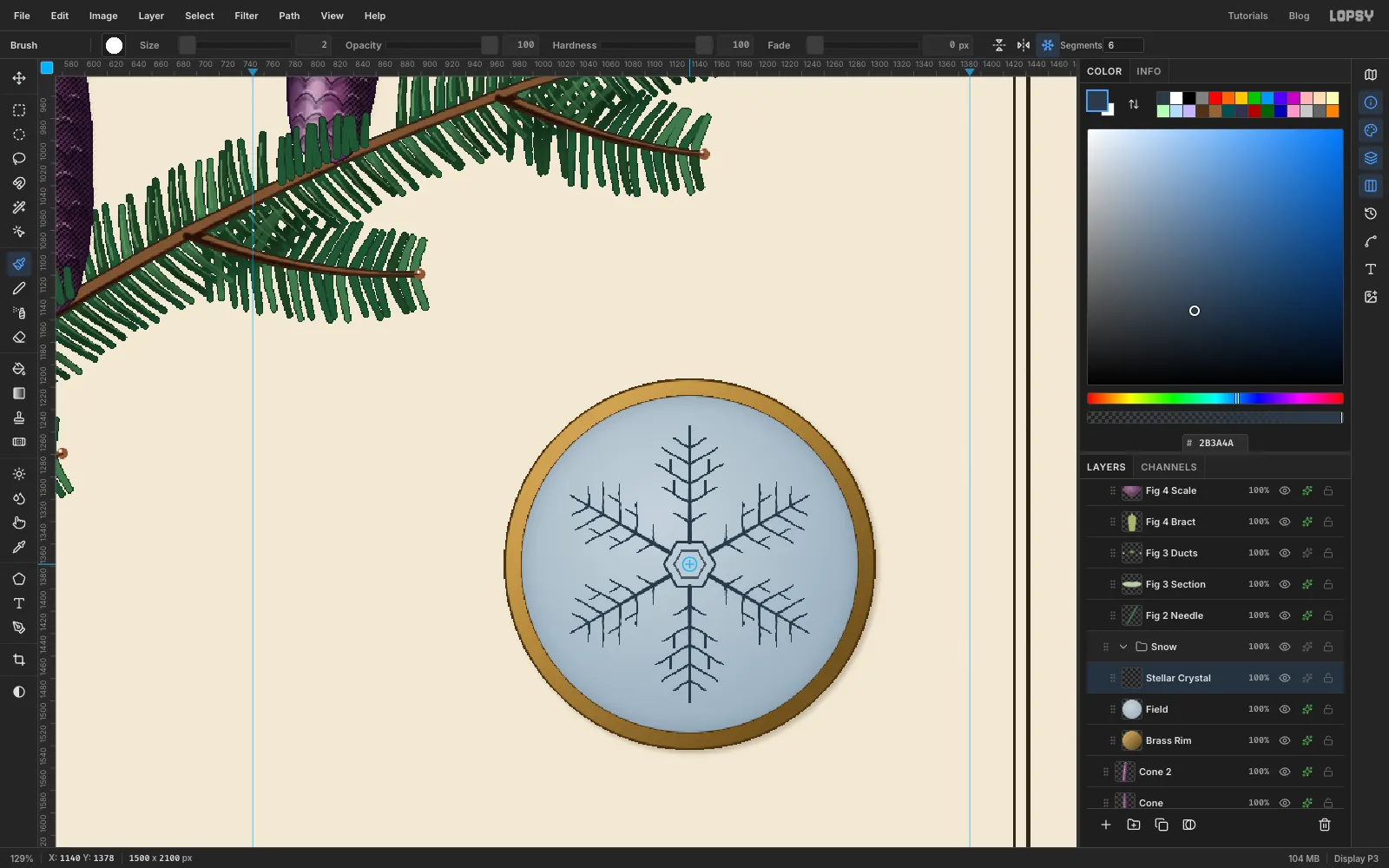Select the Crop tool
Screen dimensions: 1389x868
coord(19,660)
